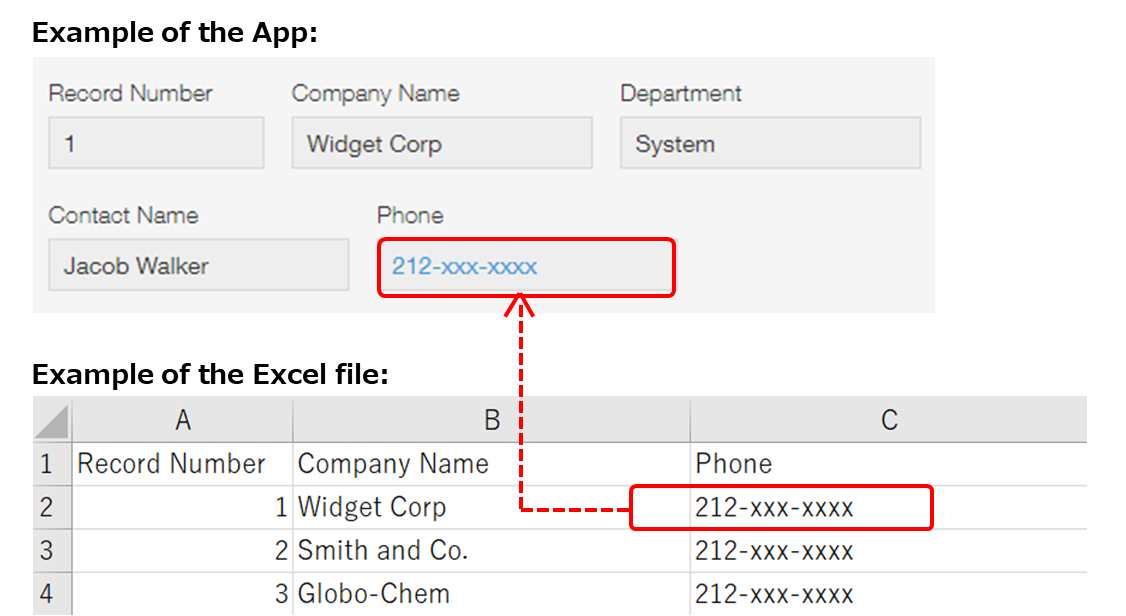
Task: Click the Record Number field showing 1
Action: click(155, 143)
